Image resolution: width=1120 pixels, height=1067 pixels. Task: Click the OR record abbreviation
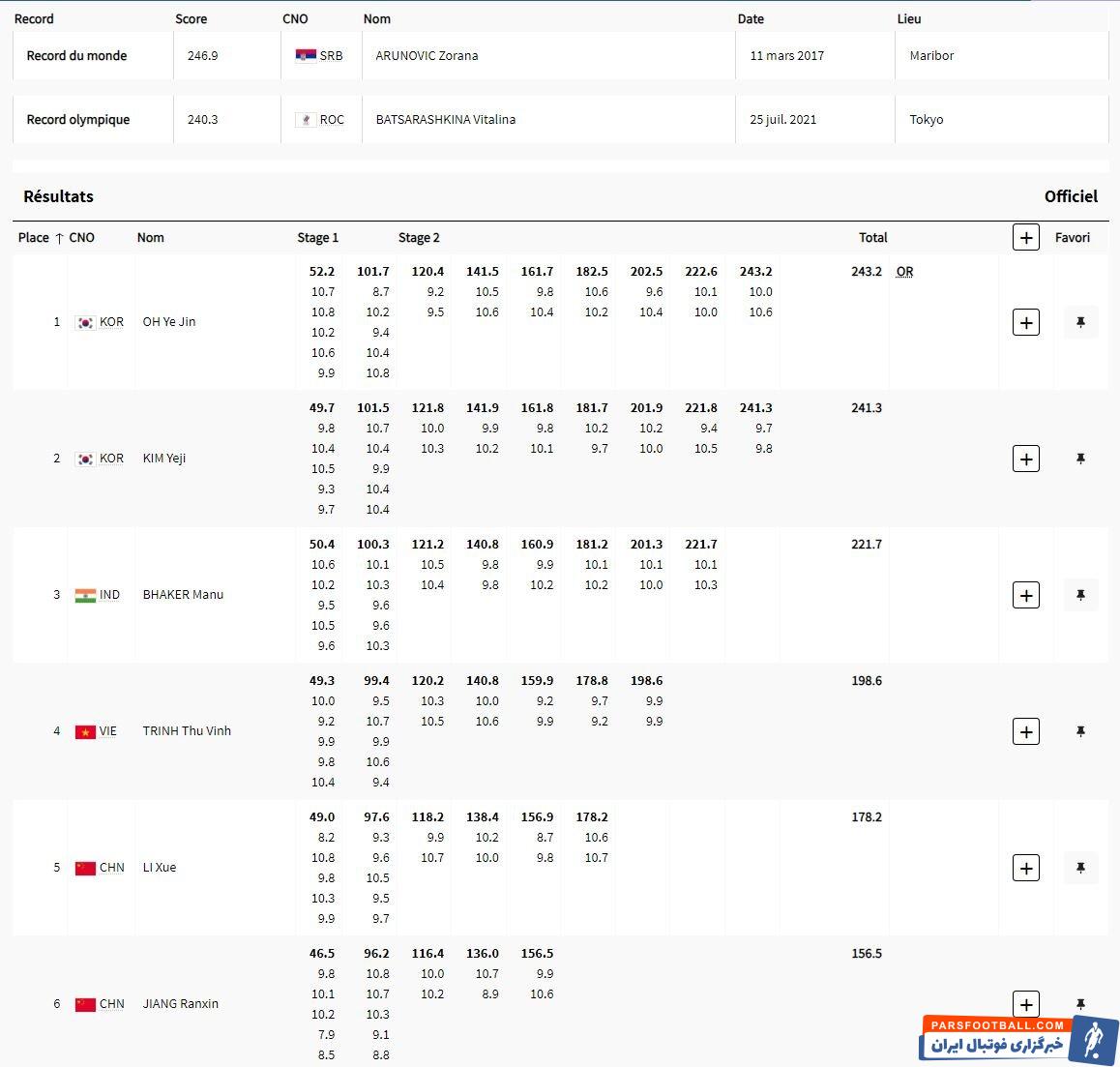904,272
